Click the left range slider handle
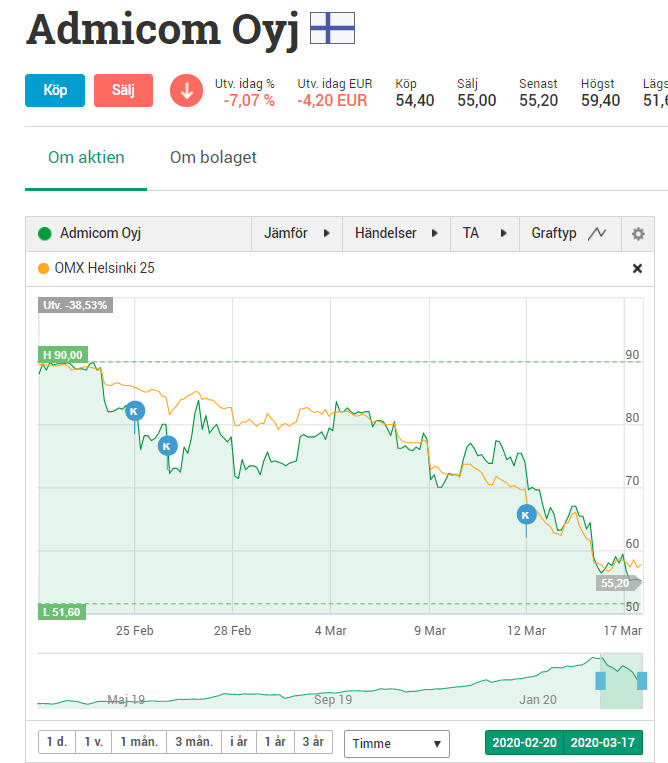This screenshot has height=763, width=668. pyautogui.click(x=600, y=681)
